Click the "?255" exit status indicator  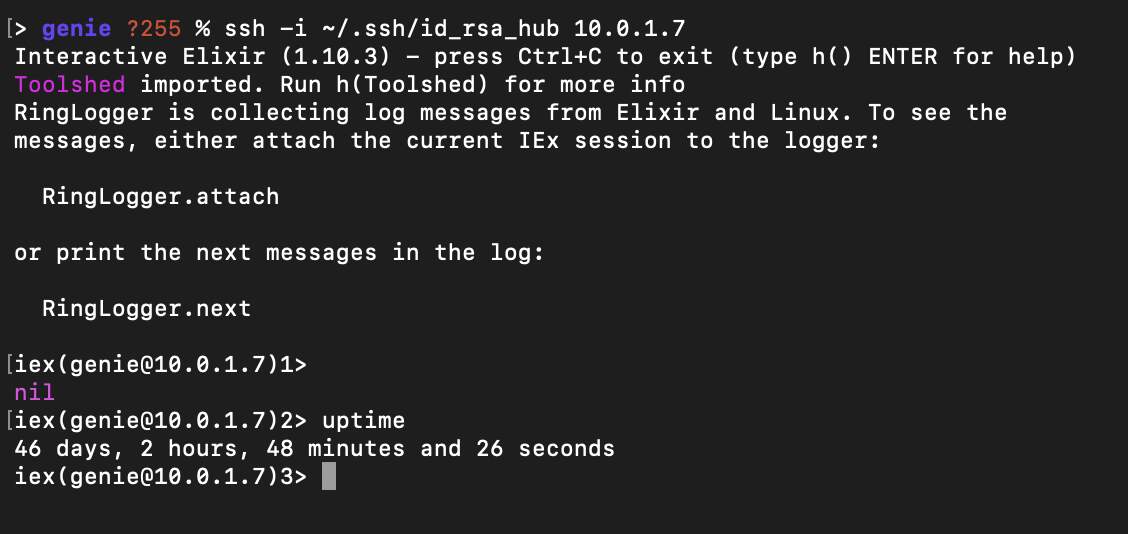(x=153, y=28)
